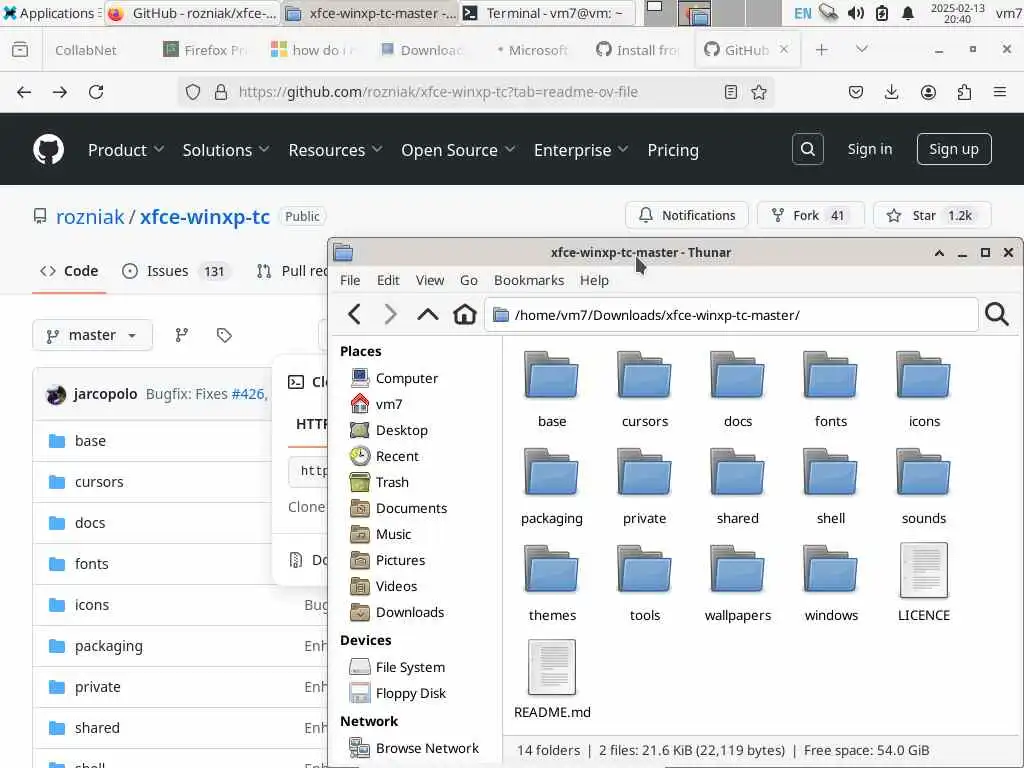
Task: Select the sounds folder in Thunar
Action: tap(923, 487)
